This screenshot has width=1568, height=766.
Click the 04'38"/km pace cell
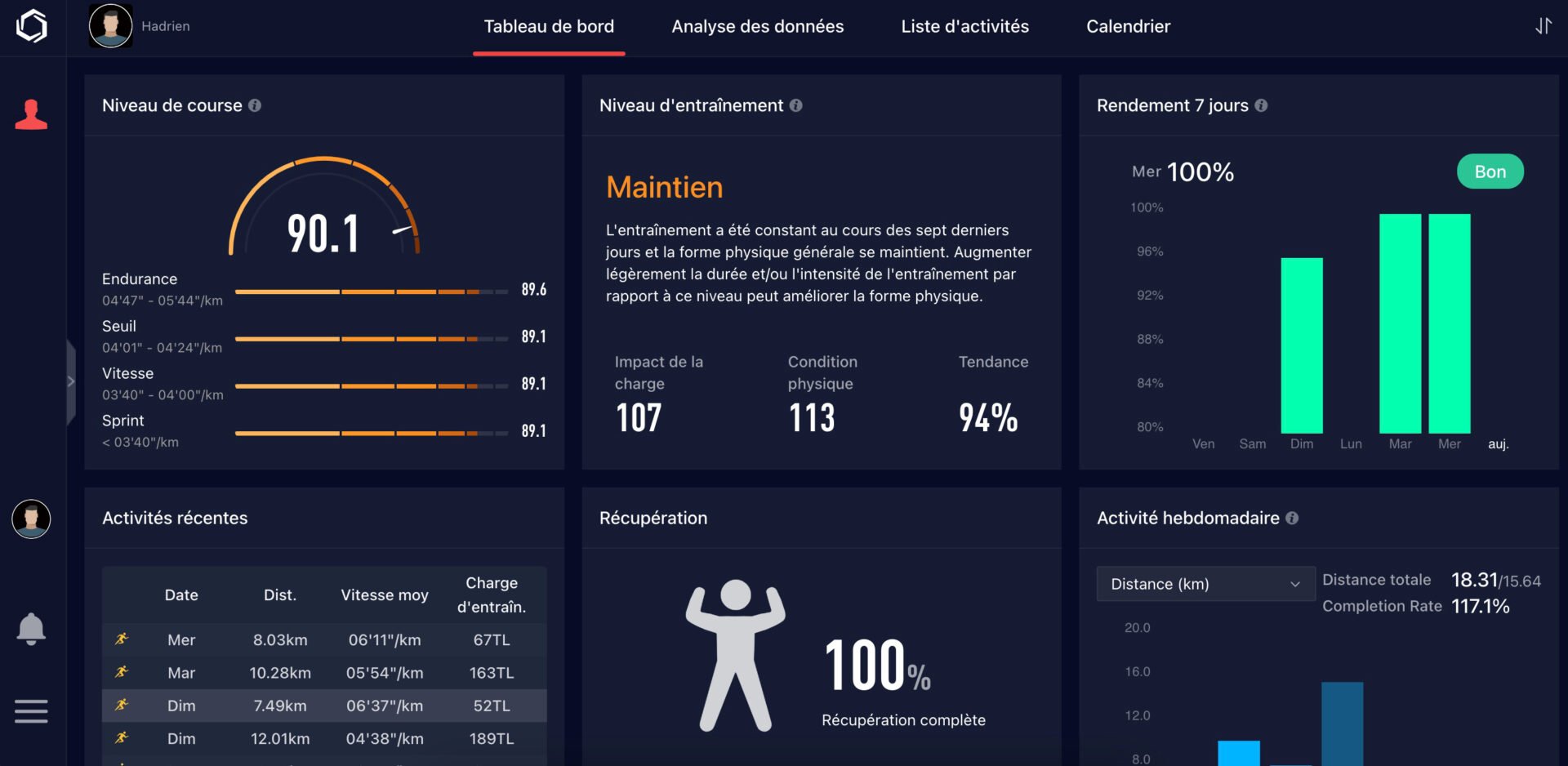coord(385,738)
